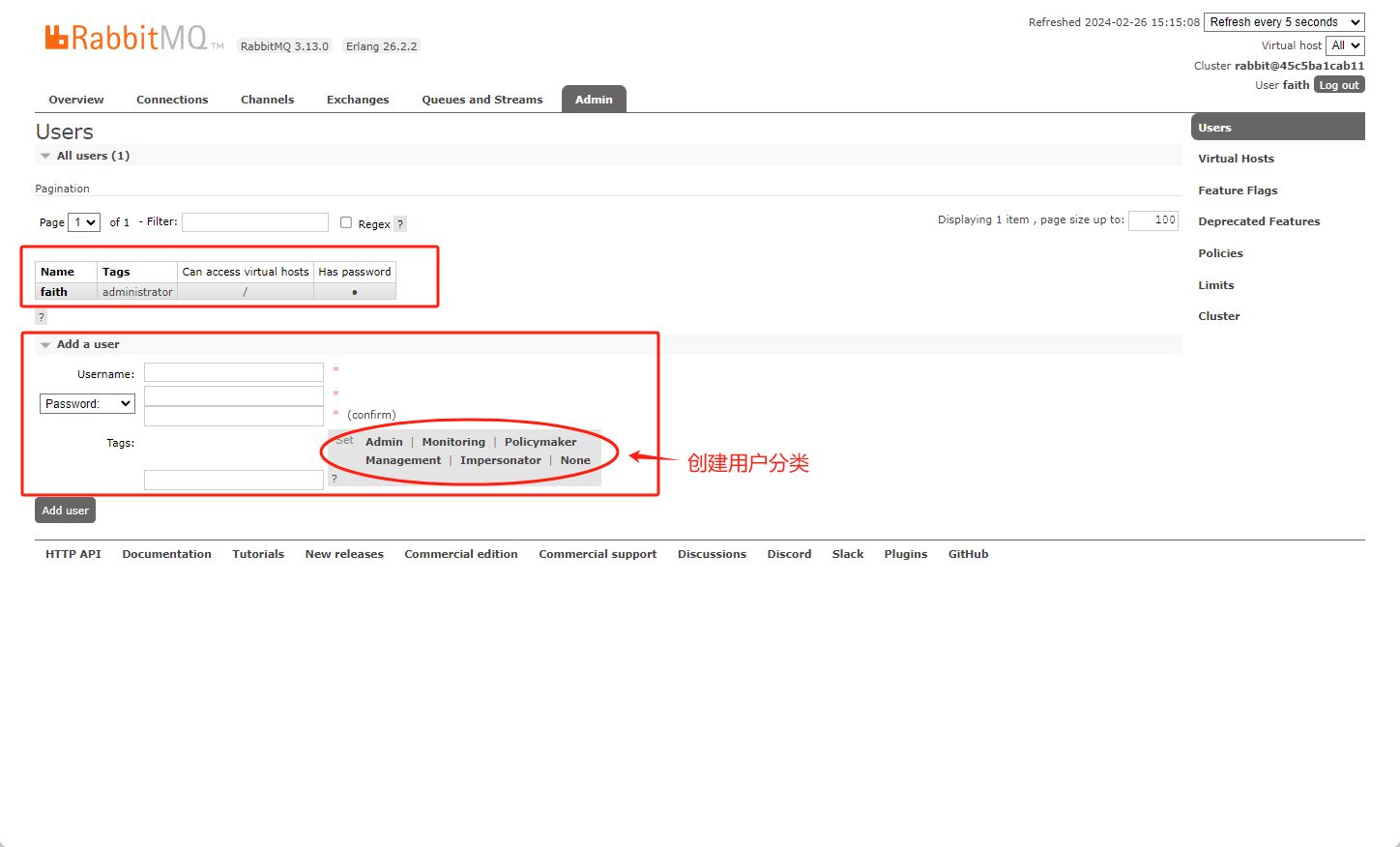Log out of user faith
This screenshot has width=1400, height=847.
click(1339, 85)
